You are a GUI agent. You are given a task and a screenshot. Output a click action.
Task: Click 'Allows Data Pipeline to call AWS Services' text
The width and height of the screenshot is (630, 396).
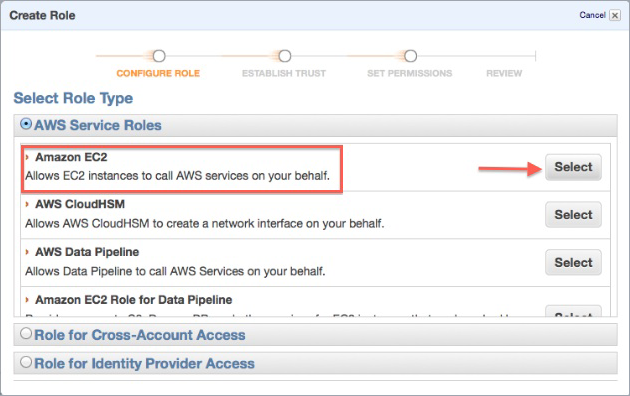click(x=175, y=271)
